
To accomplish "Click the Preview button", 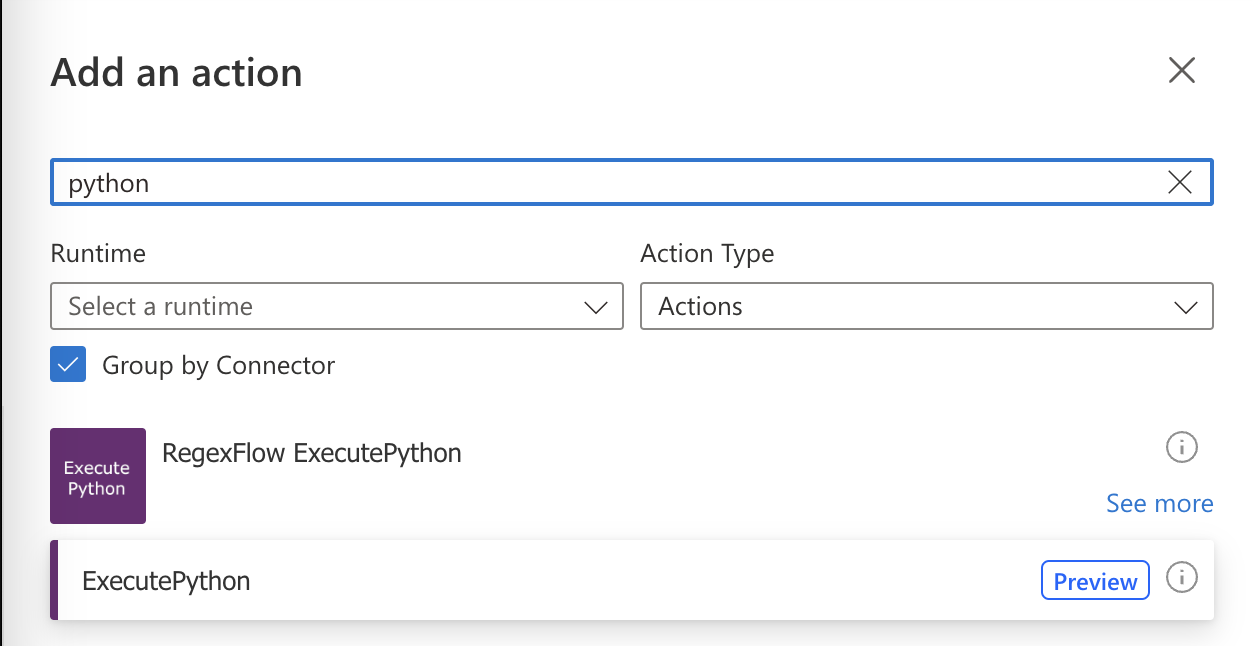I will pyautogui.click(x=1095, y=580).
